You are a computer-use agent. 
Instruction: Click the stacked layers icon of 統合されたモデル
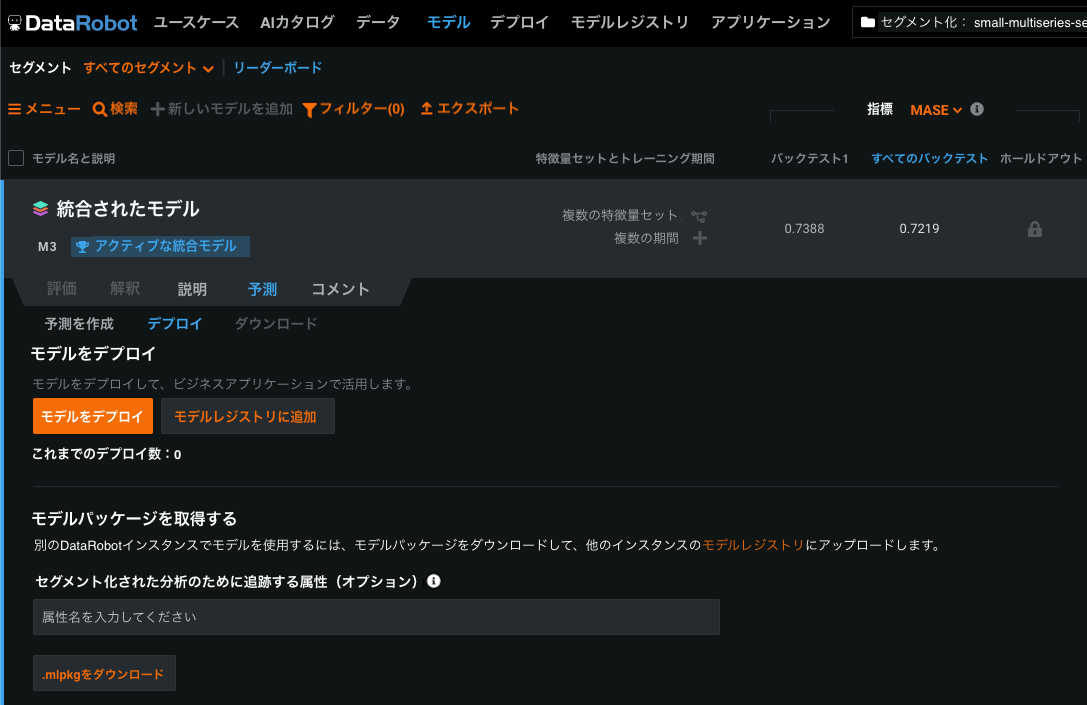[x=40, y=209]
